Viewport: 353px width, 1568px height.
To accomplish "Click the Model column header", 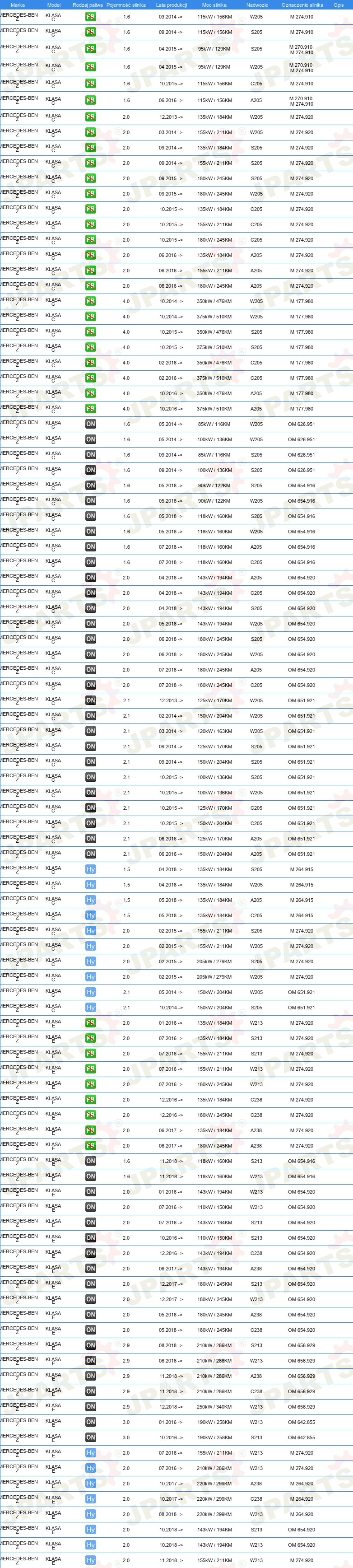I will click(x=54, y=5).
